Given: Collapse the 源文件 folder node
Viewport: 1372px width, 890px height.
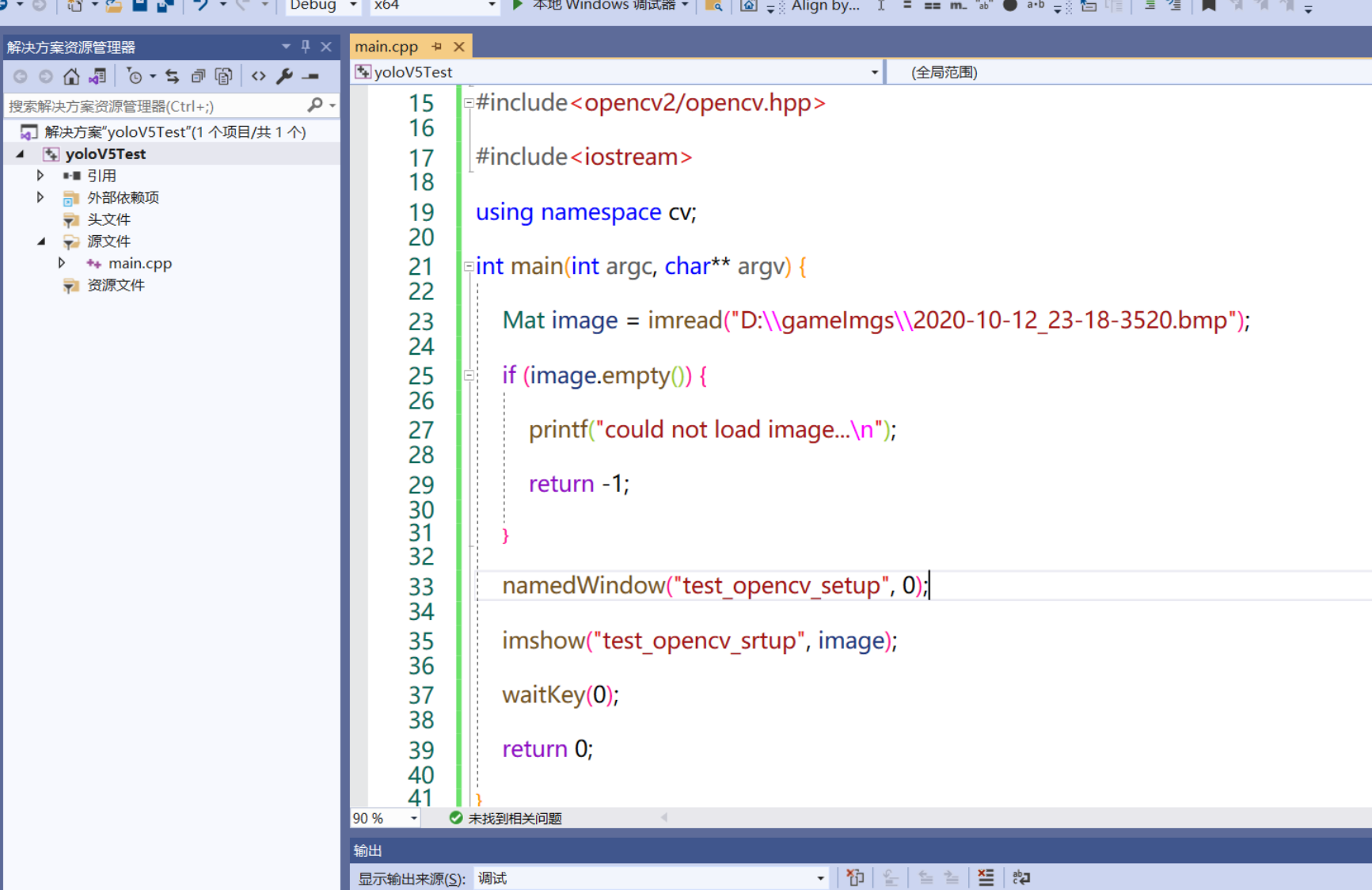Looking at the screenshot, I should (x=40, y=241).
